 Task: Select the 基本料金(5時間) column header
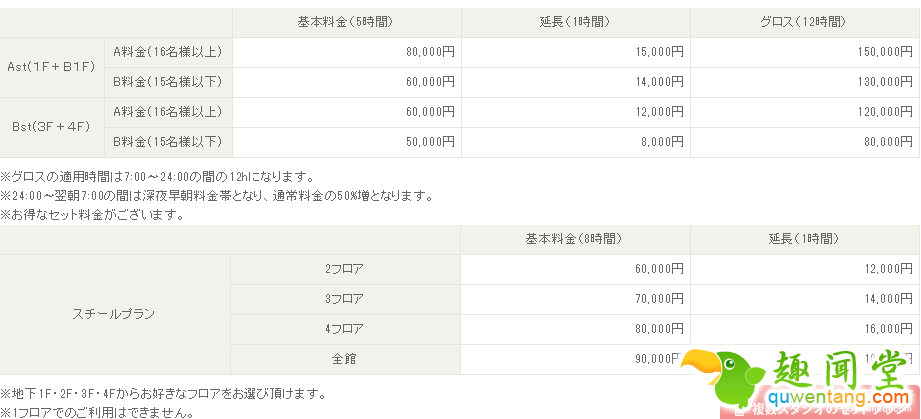coord(347,23)
